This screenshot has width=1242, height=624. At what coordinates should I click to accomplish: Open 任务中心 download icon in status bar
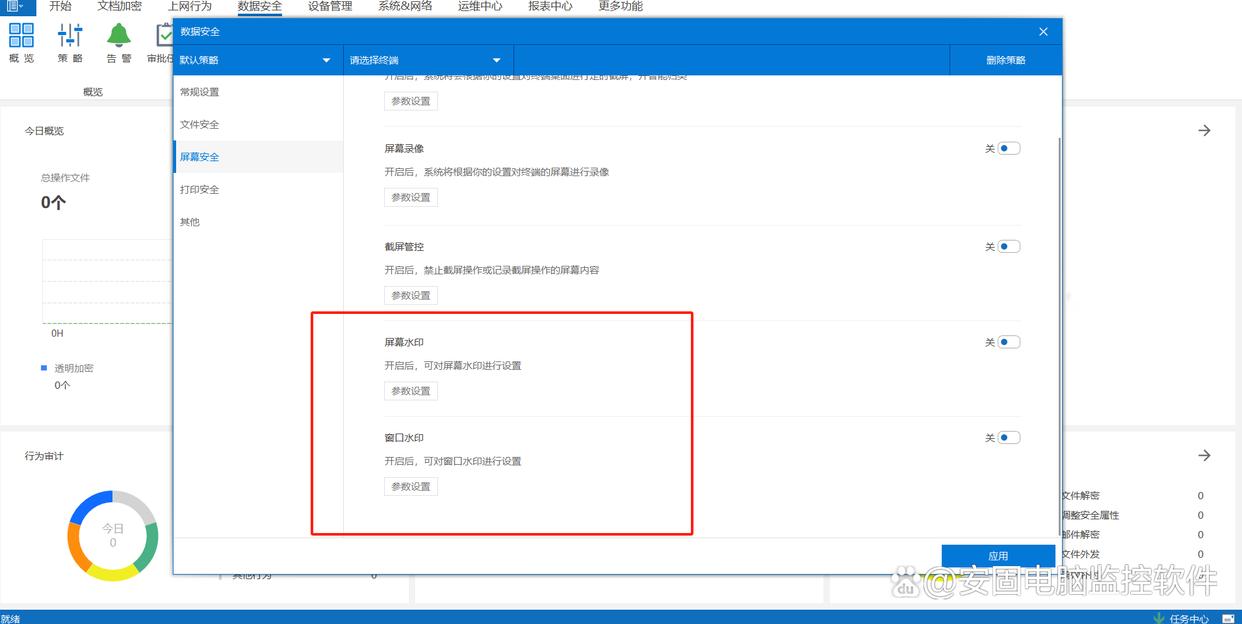[x=1159, y=618]
